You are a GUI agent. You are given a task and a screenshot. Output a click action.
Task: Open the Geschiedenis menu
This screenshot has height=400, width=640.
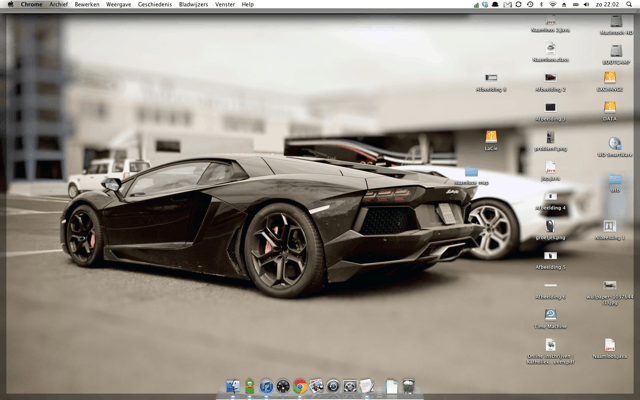(x=155, y=4)
